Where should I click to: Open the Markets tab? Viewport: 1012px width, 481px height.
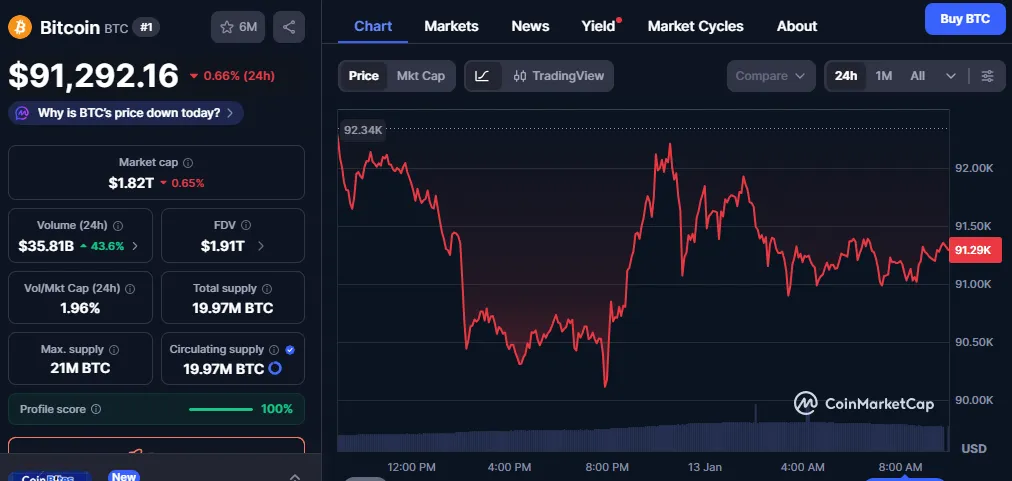click(x=451, y=26)
